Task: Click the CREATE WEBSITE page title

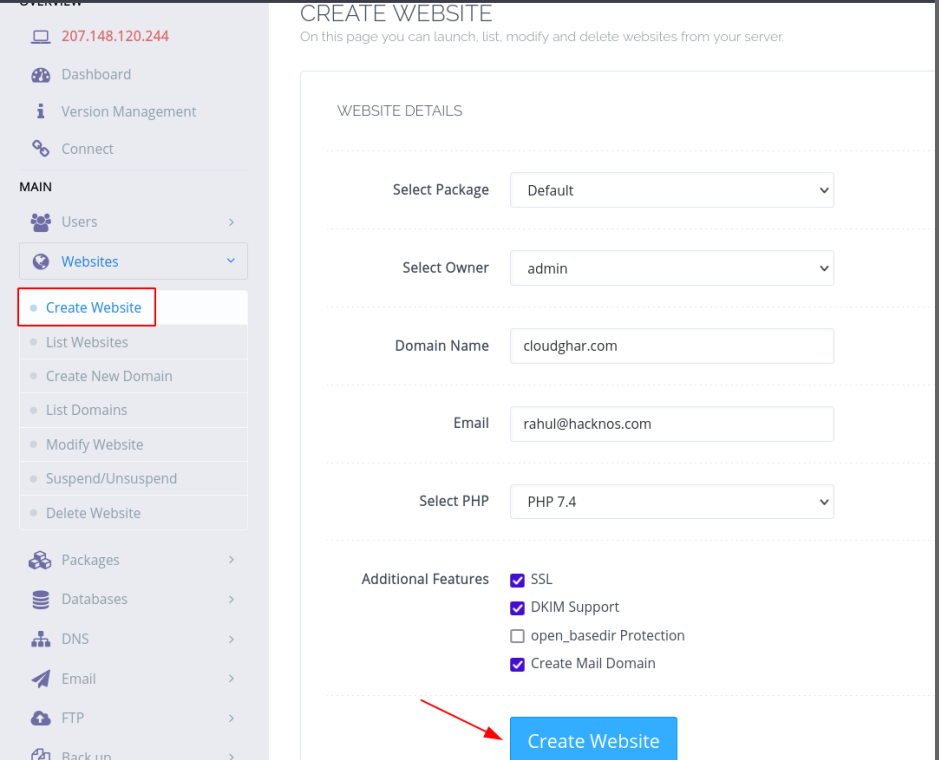Action: click(x=396, y=13)
